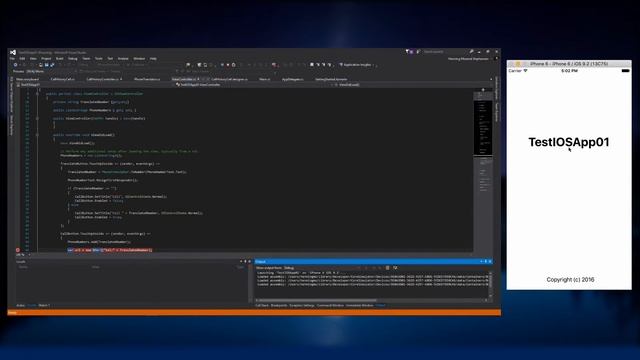Open the Test menu
Image resolution: width=640 pixels, height=360 pixels.
point(110,59)
